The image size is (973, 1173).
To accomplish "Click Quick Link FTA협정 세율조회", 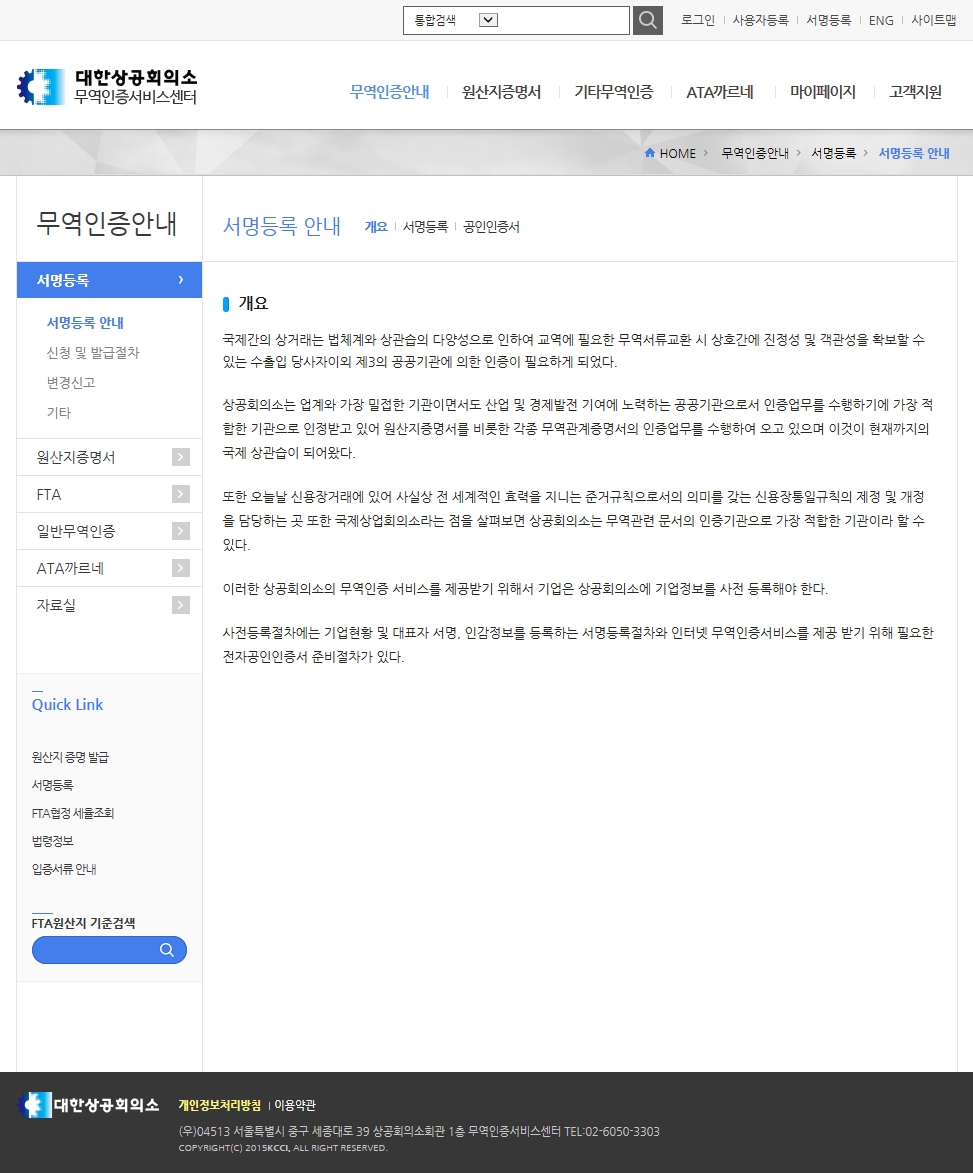I will 73,813.
